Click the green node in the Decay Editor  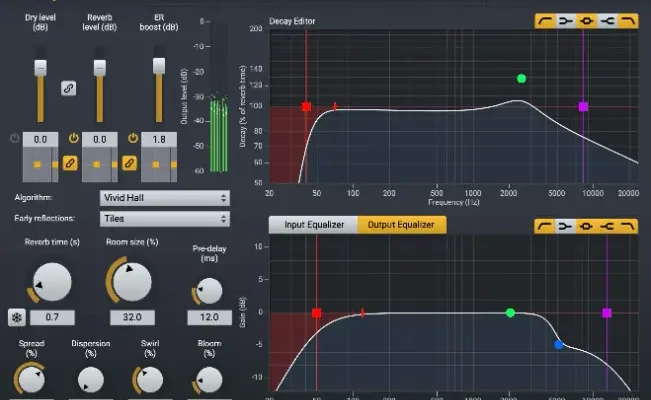(x=521, y=78)
